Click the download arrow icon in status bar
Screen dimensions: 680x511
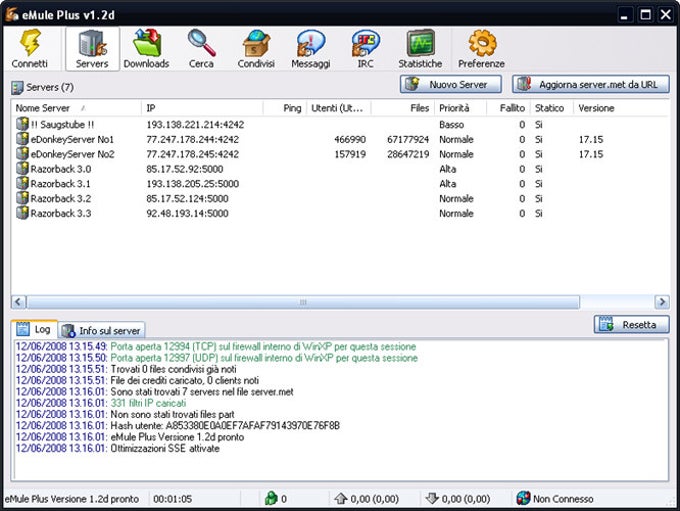pyautogui.click(x=432, y=498)
